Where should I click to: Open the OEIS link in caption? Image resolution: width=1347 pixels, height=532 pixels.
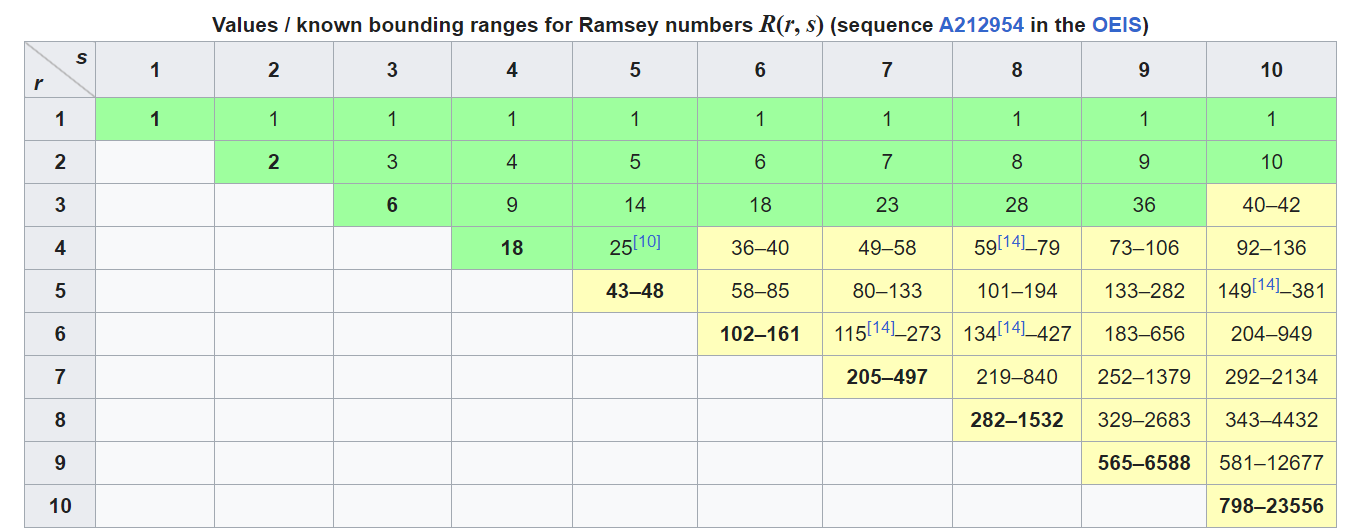1116,26
